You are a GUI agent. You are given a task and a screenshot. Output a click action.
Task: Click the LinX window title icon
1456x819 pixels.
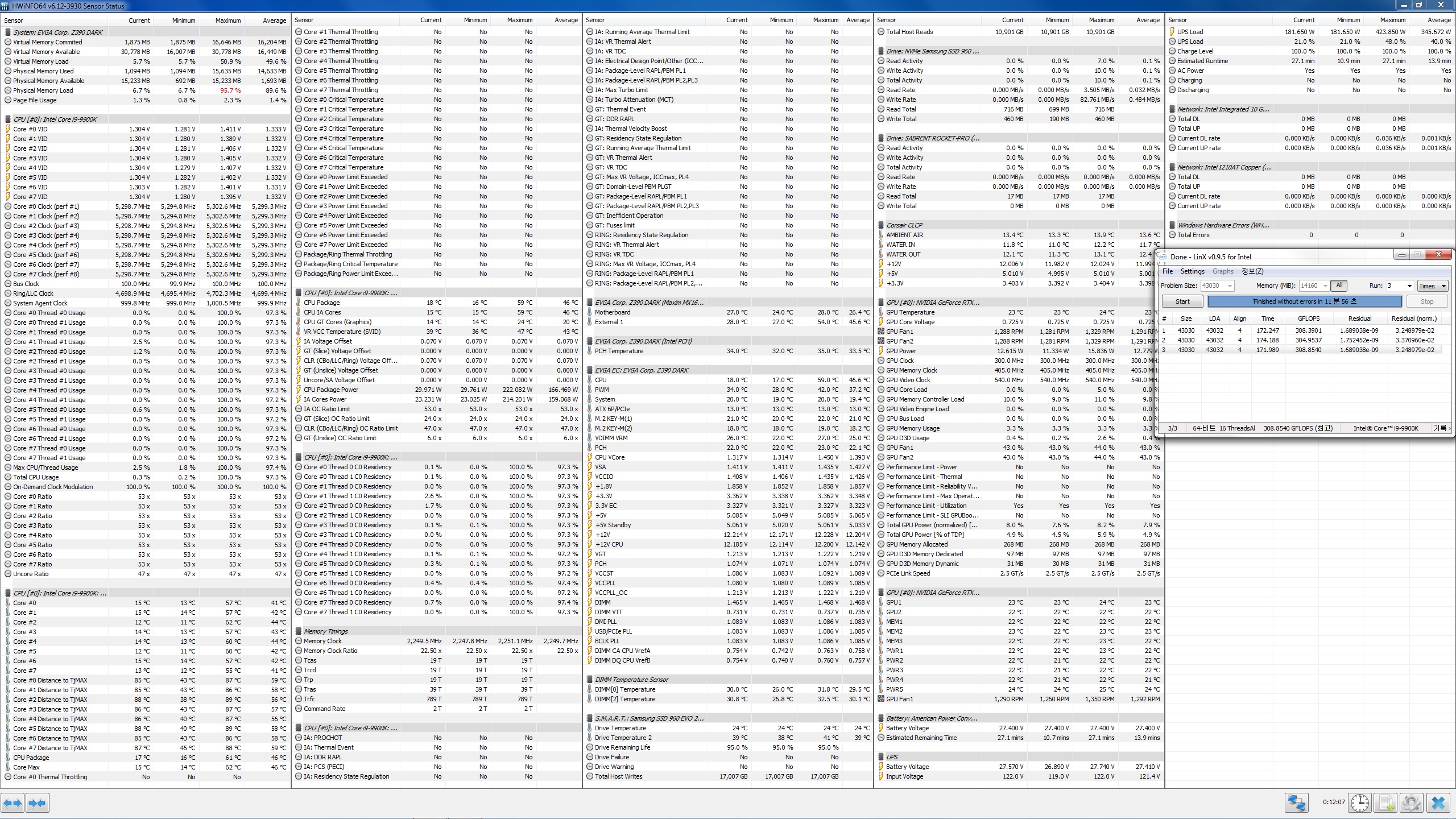point(1163,257)
